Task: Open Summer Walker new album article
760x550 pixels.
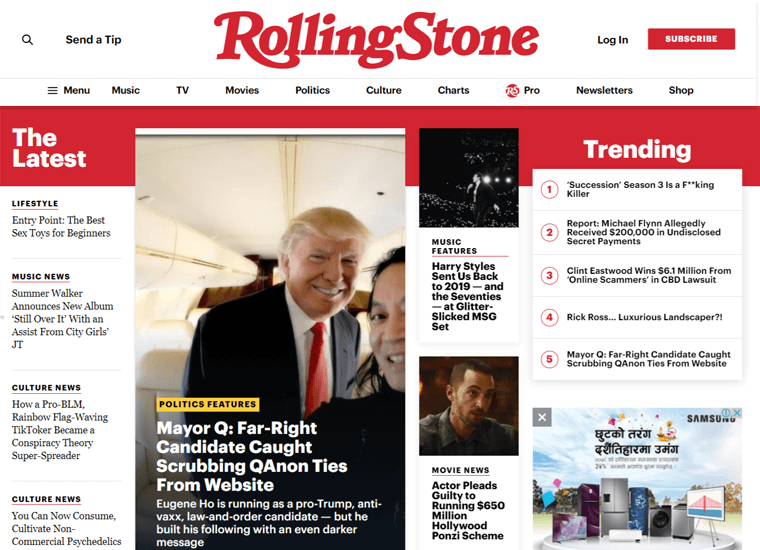Action: 63,319
